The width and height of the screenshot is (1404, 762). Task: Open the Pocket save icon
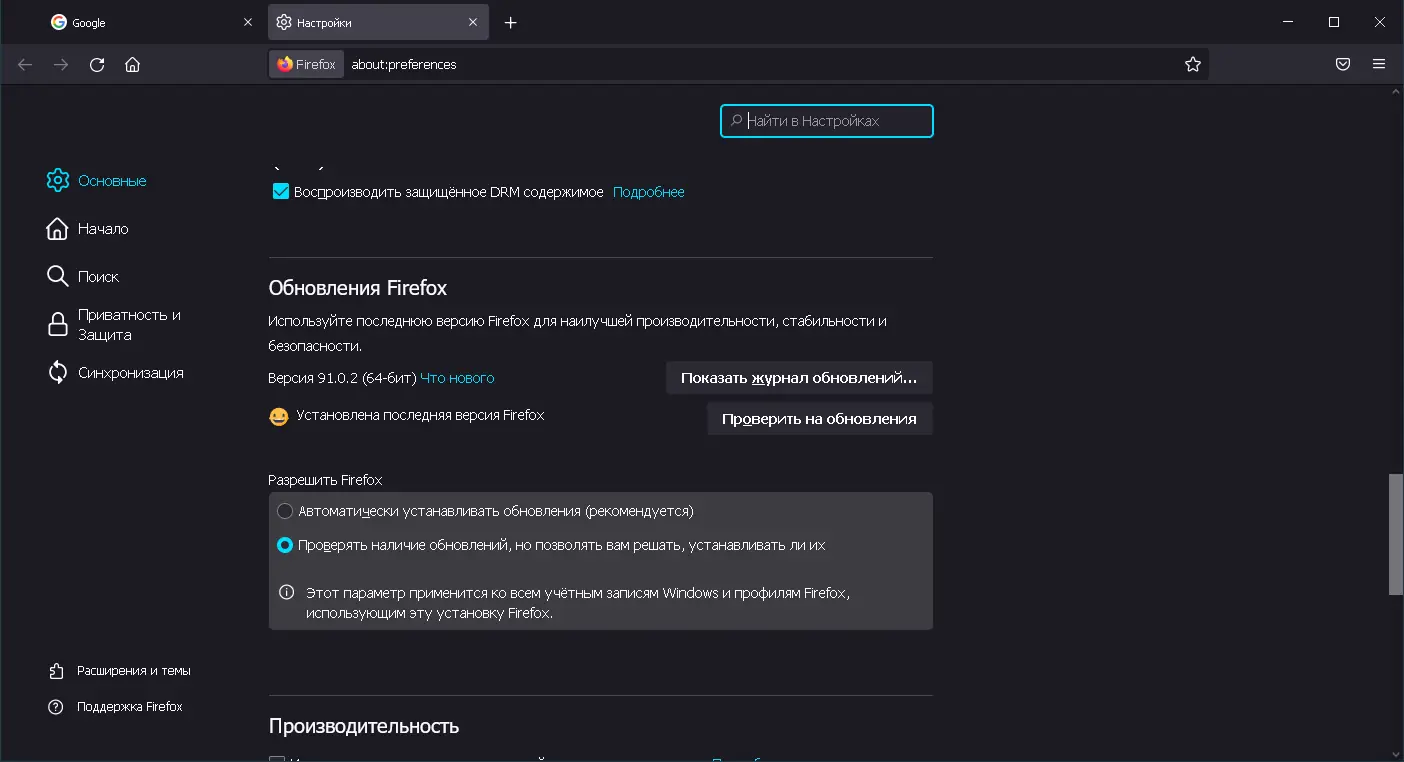click(1343, 65)
